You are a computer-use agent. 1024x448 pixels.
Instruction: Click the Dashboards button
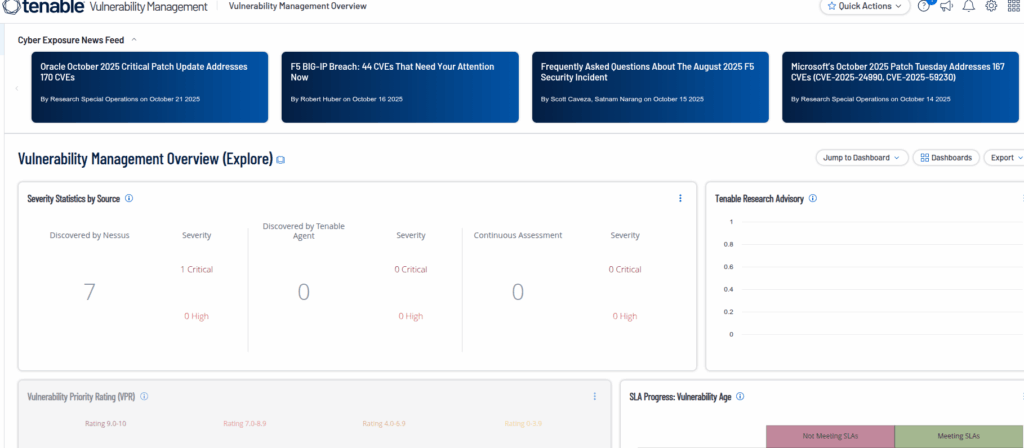point(945,157)
